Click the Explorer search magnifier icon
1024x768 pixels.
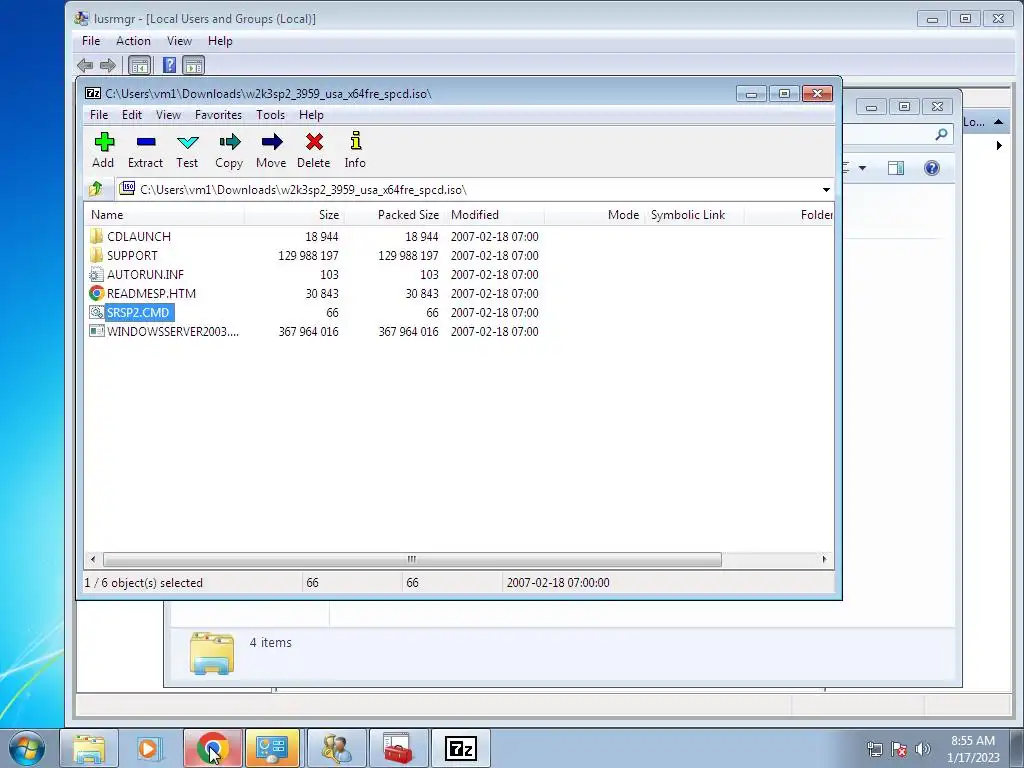tap(941, 134)
